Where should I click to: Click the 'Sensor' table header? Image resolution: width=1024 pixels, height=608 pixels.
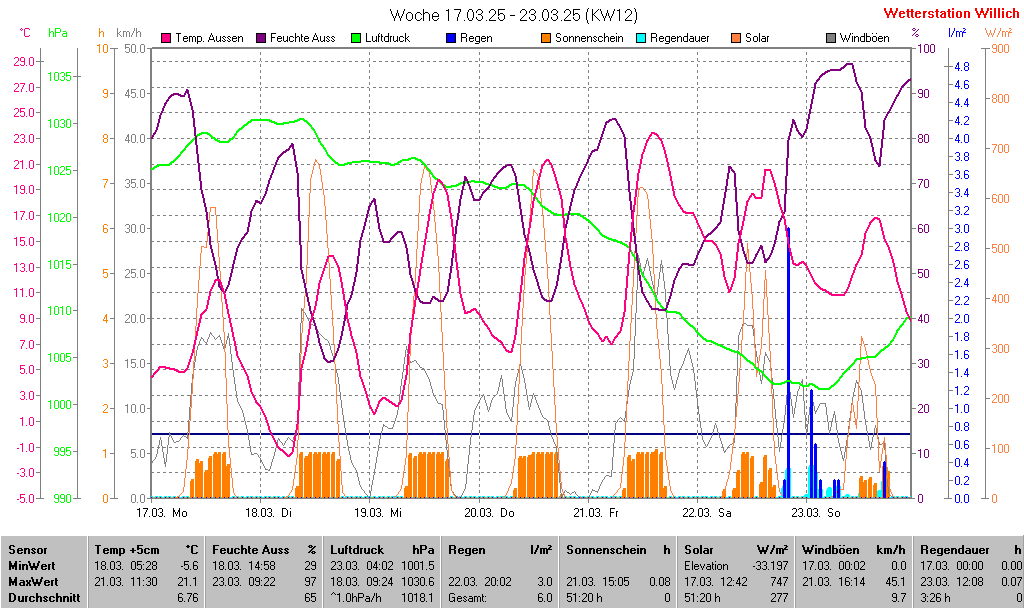pyautogui.click(x=27, y=550)
